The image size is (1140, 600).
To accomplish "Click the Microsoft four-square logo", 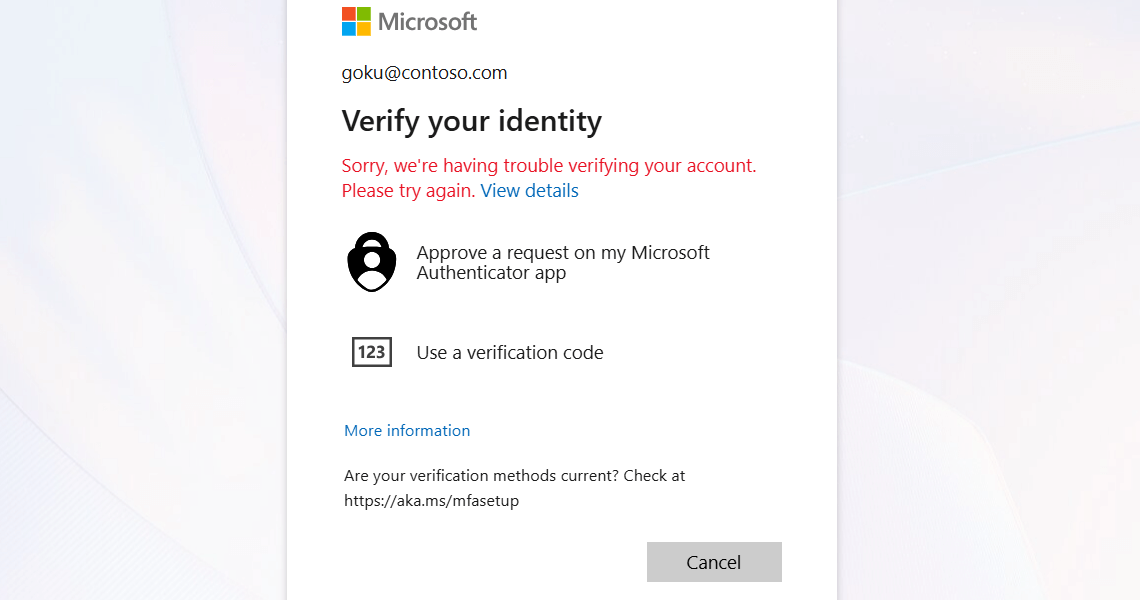I will (354, 21).
